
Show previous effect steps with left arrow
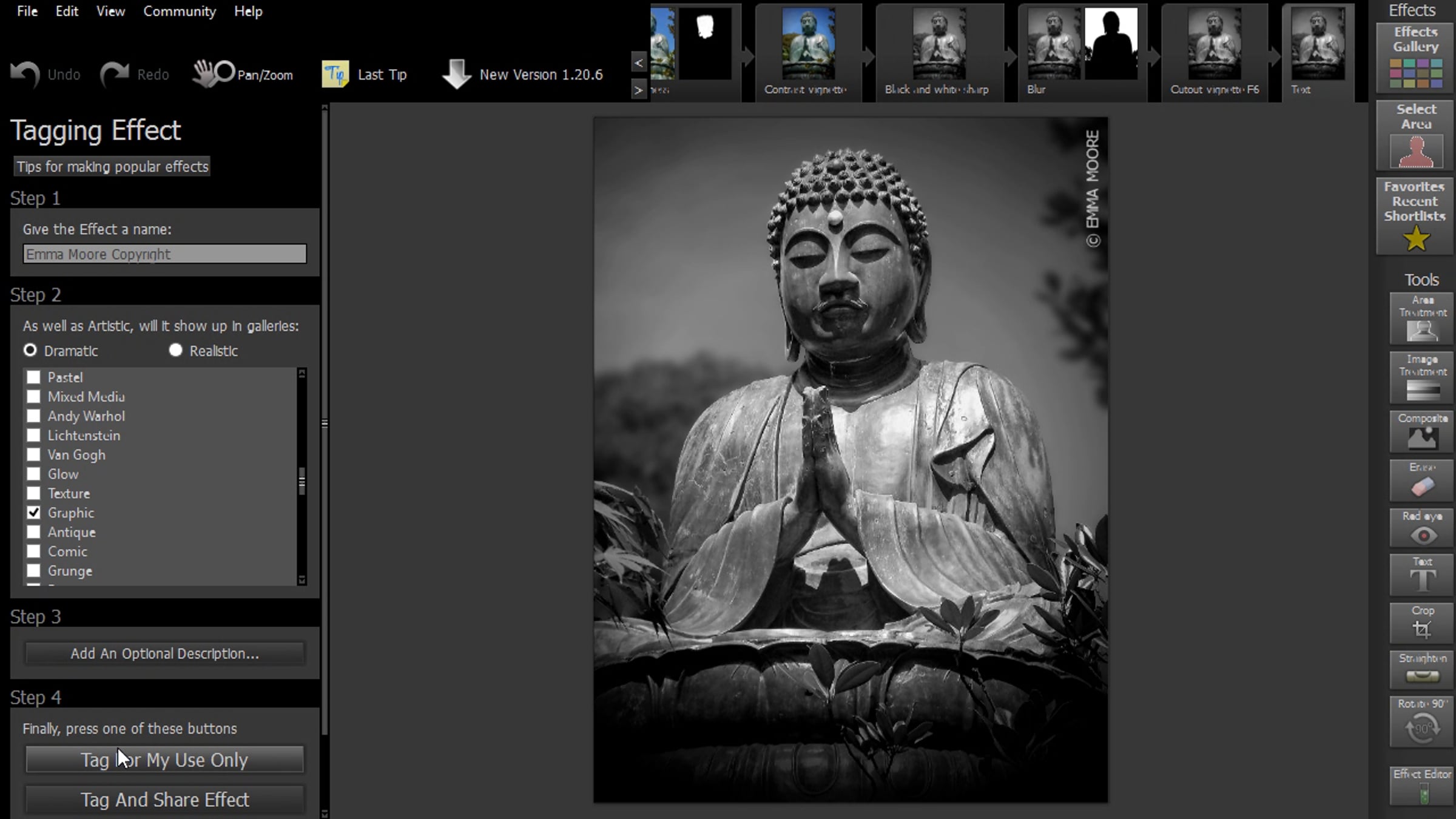click(638, 62)
